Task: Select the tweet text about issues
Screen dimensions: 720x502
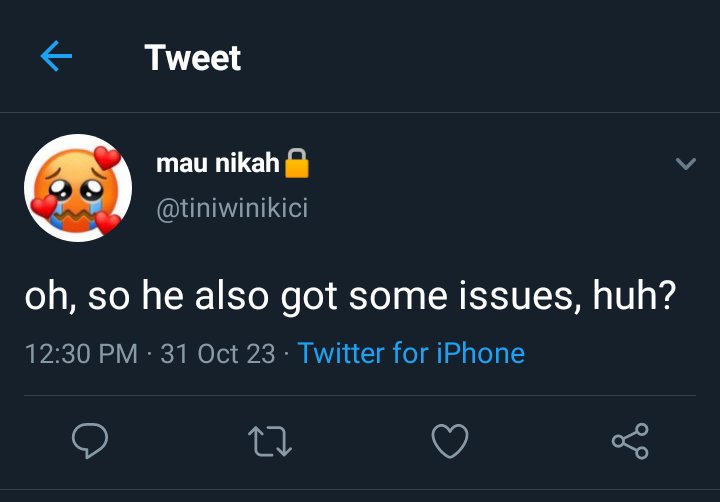Action: click(350, 297)
